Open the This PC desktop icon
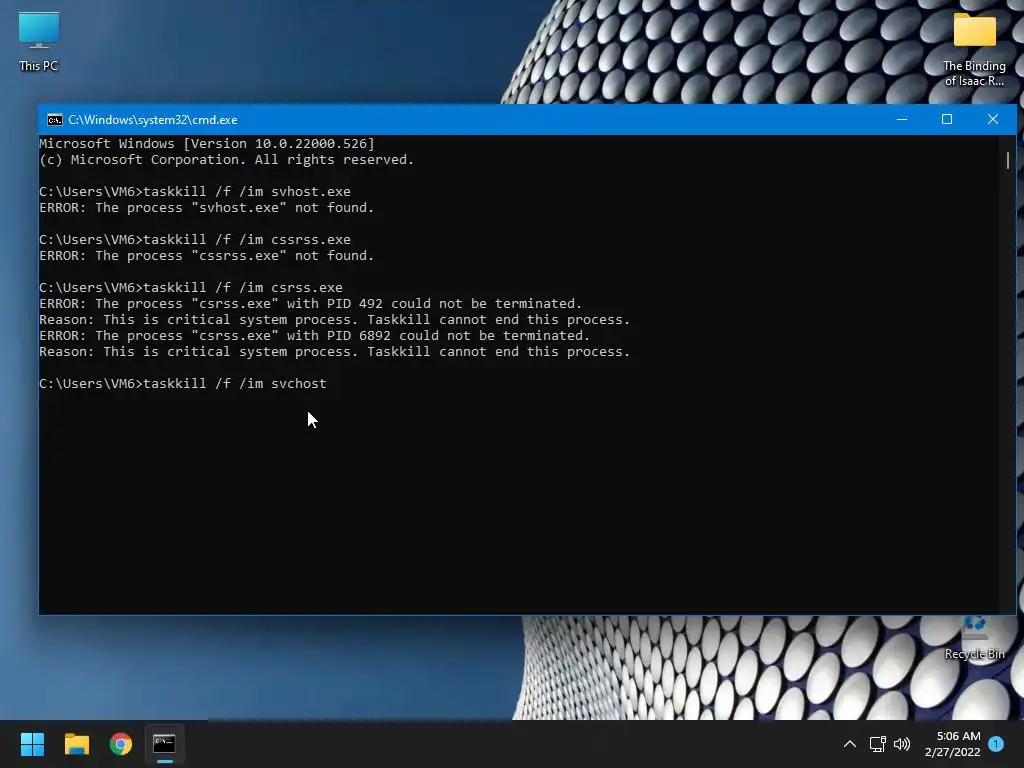This screenshot has height=768, width=1024. pyautogui.click(x=39, y=40)
